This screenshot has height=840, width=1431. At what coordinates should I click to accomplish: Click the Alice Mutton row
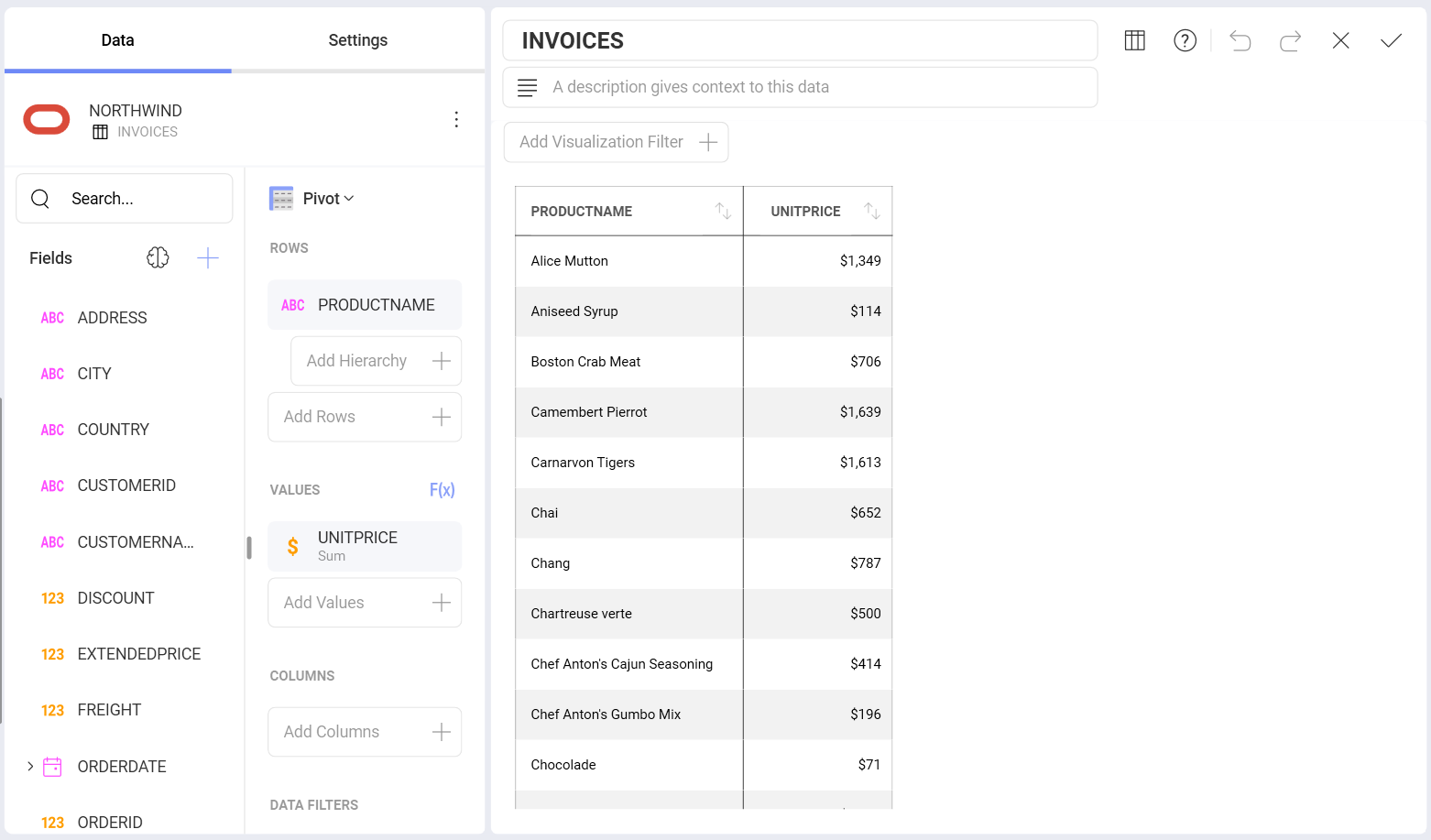[704, 261]
